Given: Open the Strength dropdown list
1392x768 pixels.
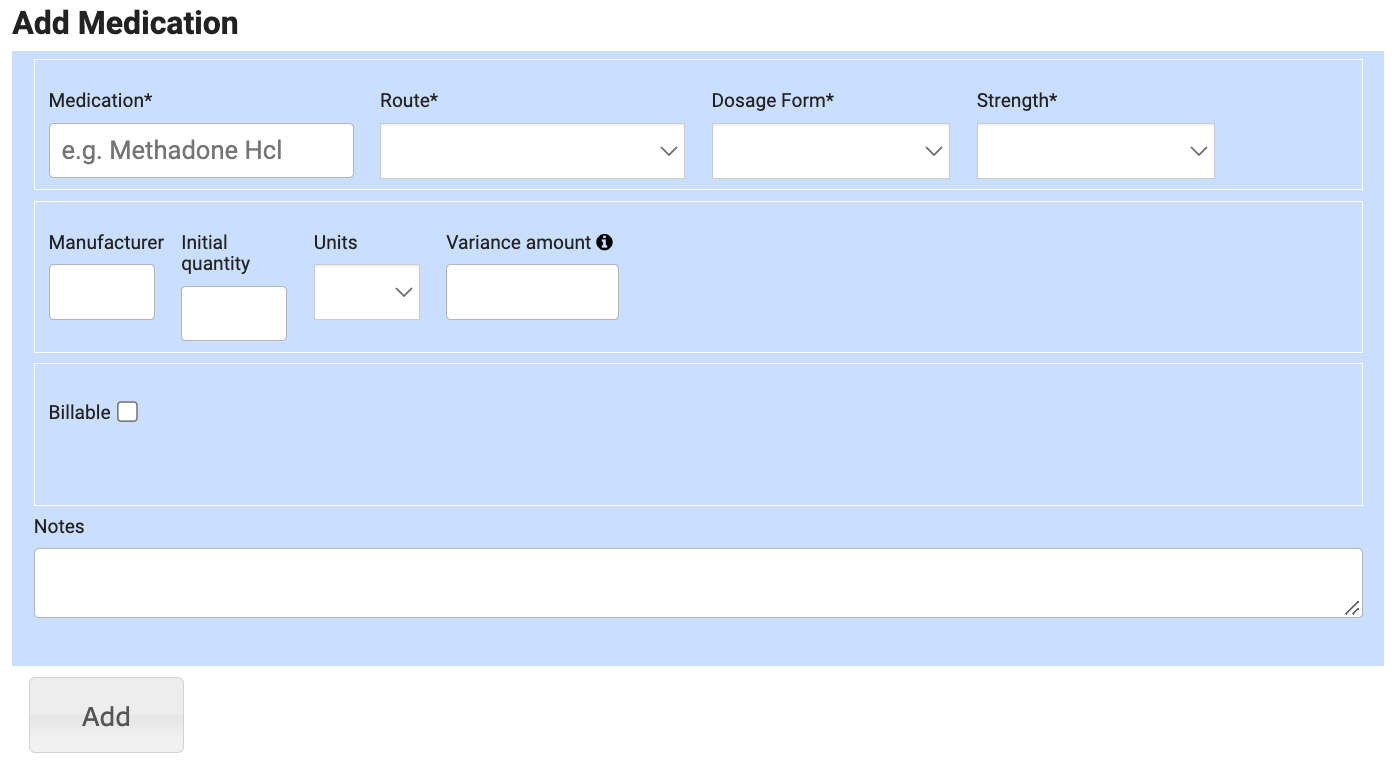Looking at the screenshot, I should click(1095, 151).
